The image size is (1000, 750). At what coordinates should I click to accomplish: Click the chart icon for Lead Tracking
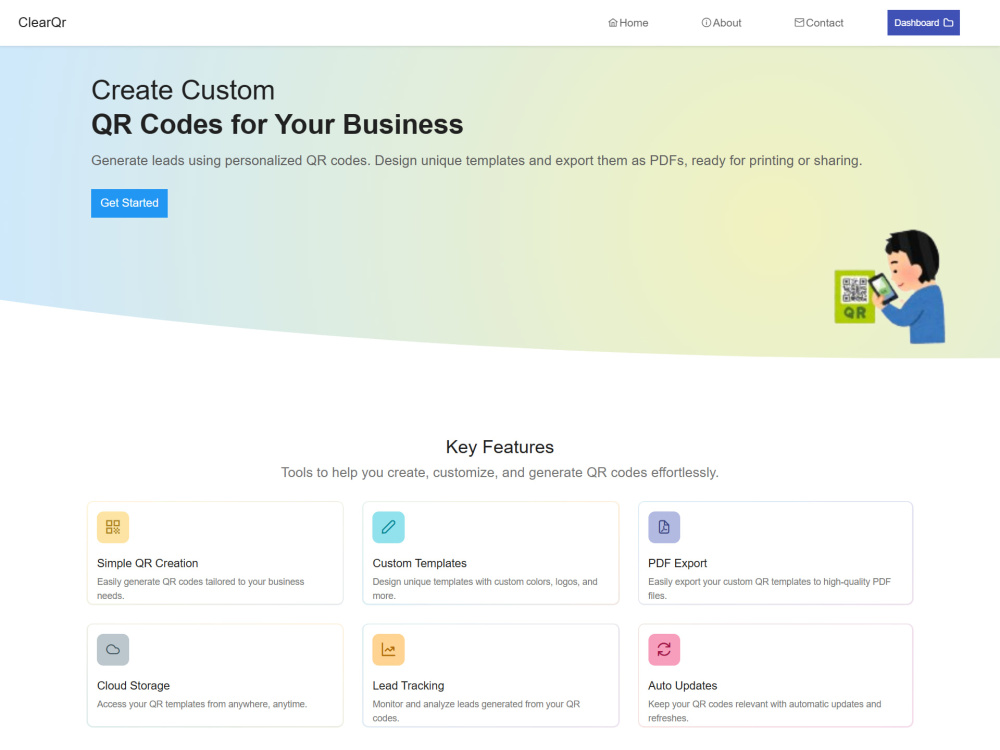point(388,650)
